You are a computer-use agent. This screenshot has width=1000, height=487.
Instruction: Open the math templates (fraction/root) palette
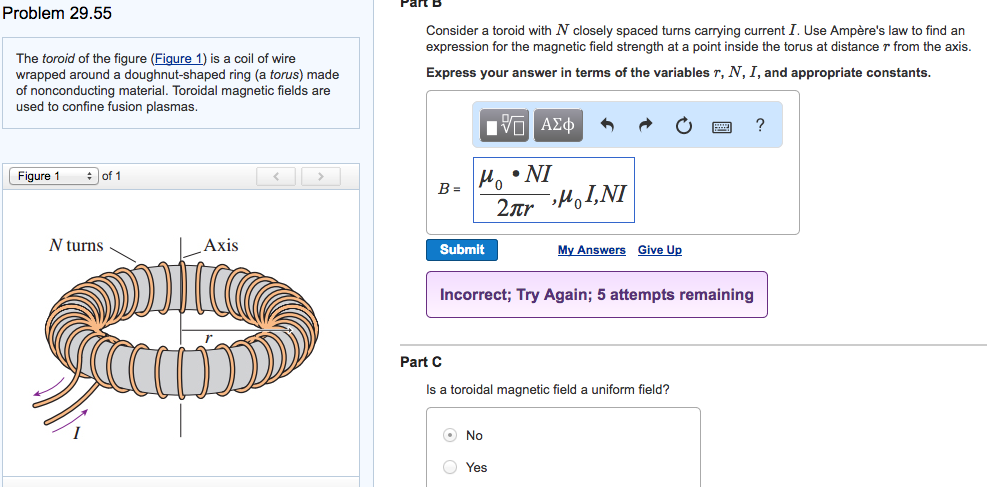(x=506, y=125)
